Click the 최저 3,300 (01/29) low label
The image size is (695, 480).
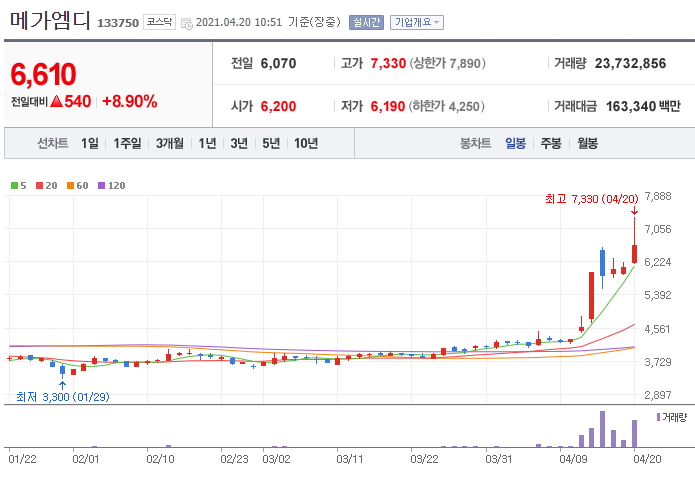point(62,397)
